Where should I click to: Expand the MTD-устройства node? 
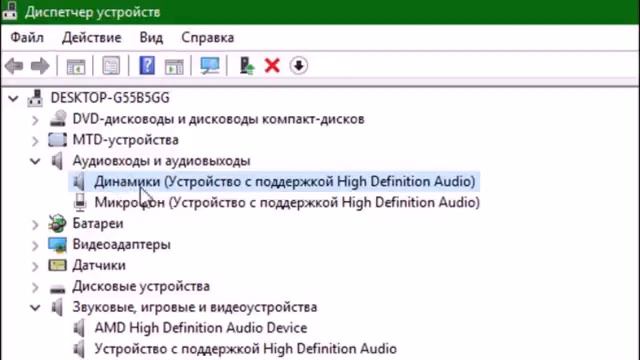[35, 141]
